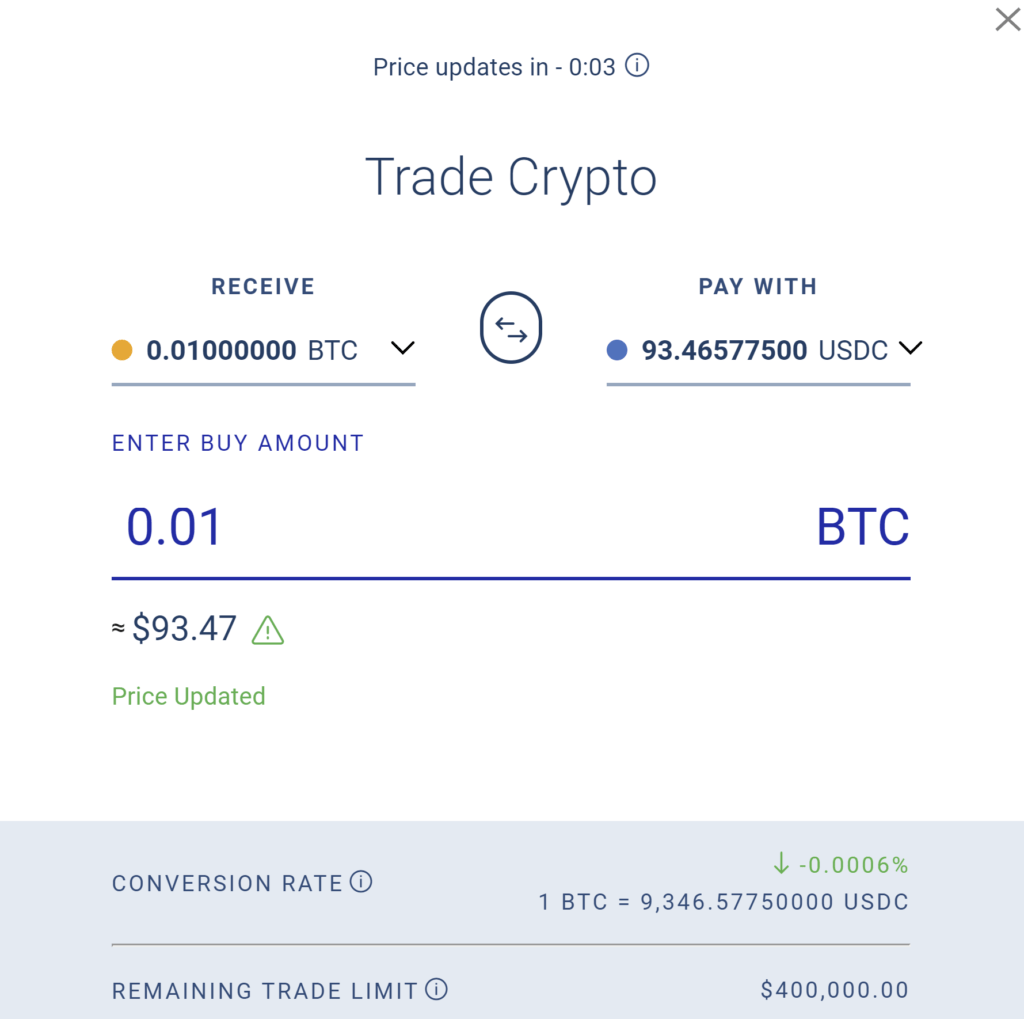This screenshot has width=1024, height=1019.
Task: Click the Price Updated status text
Action: (189, 696)
